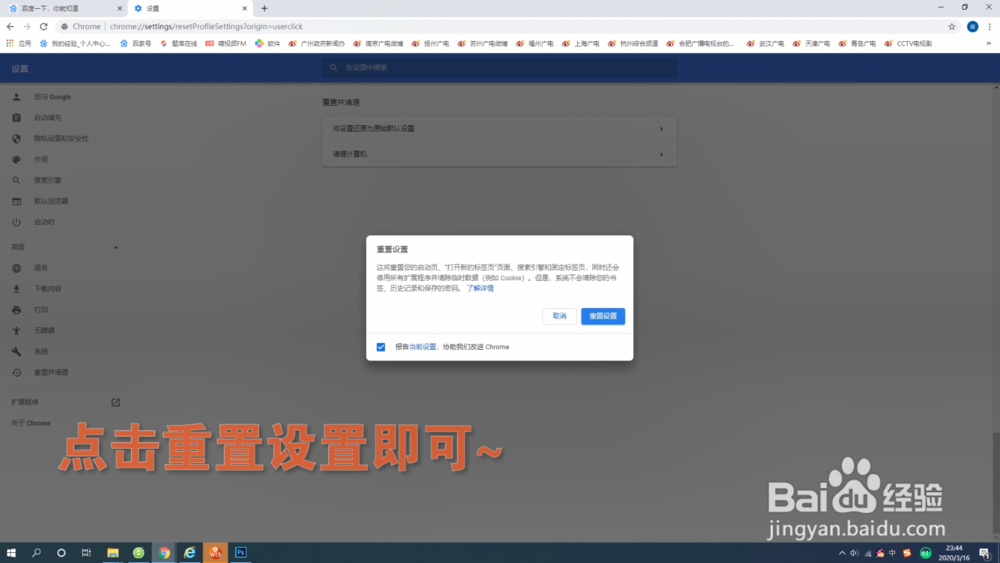1000x563 pixels.
Task: Click the Chrome address bar URL
Action: (206, 27)
